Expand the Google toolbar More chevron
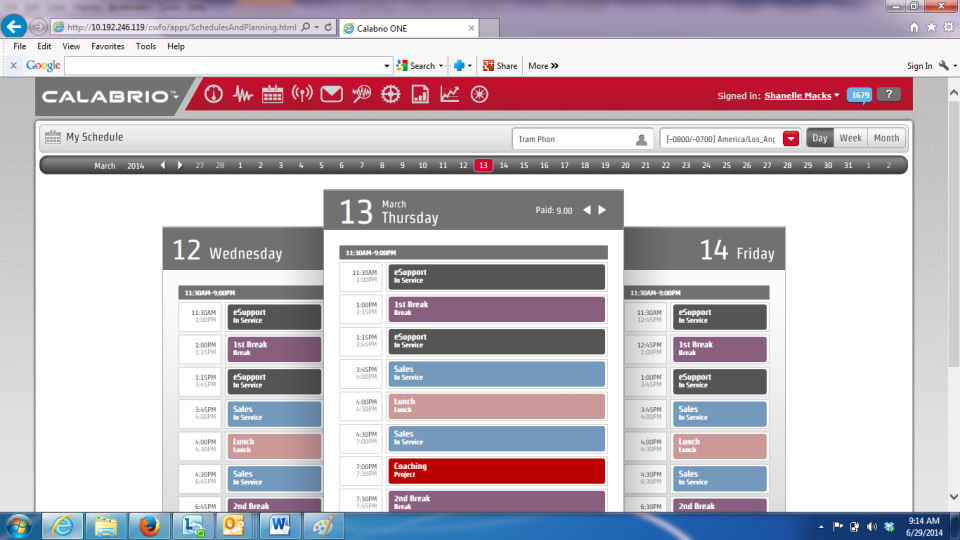960x540 pixels. pos(543,66)
